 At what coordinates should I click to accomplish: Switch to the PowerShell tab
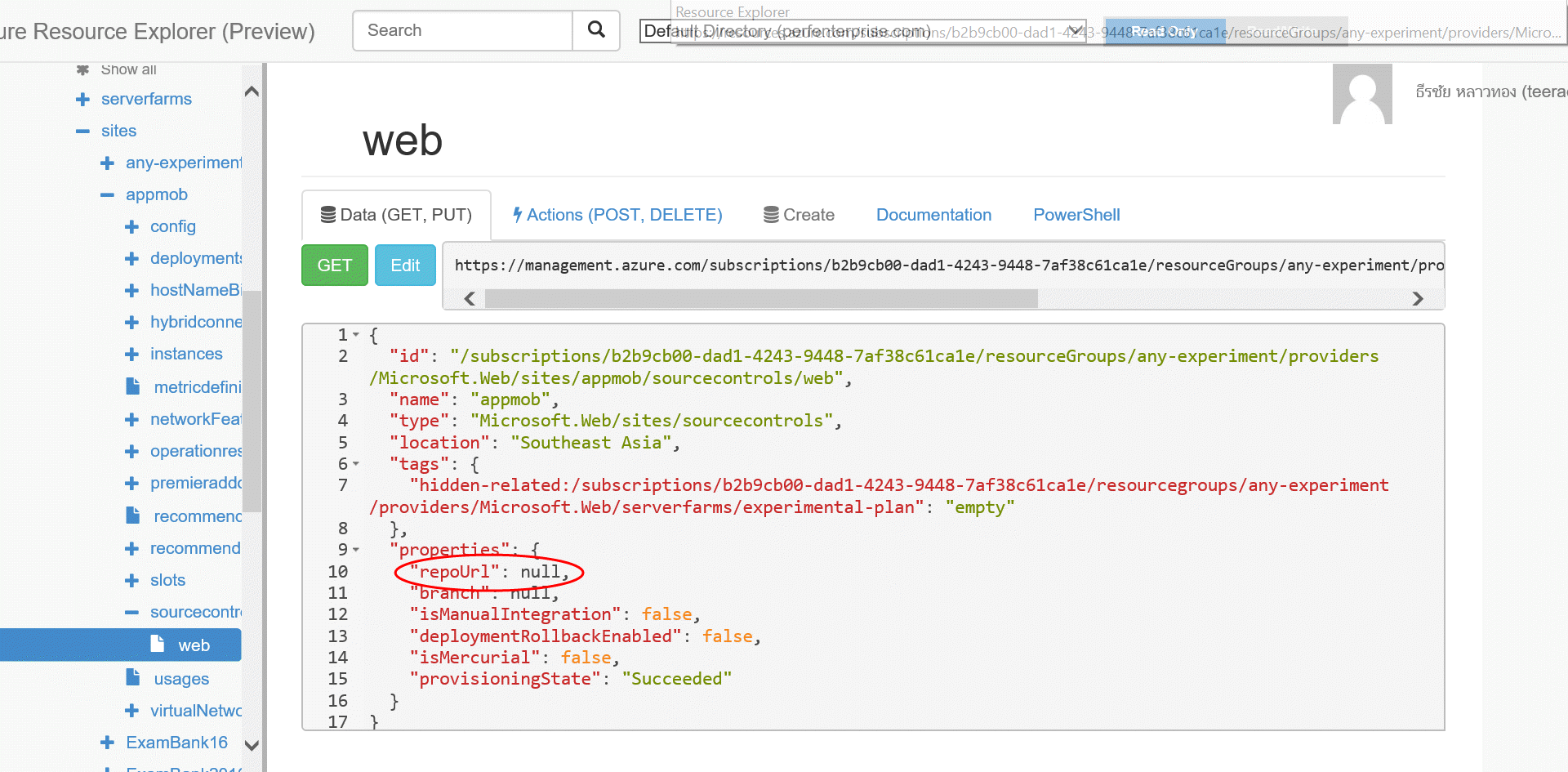[1076, 214]
